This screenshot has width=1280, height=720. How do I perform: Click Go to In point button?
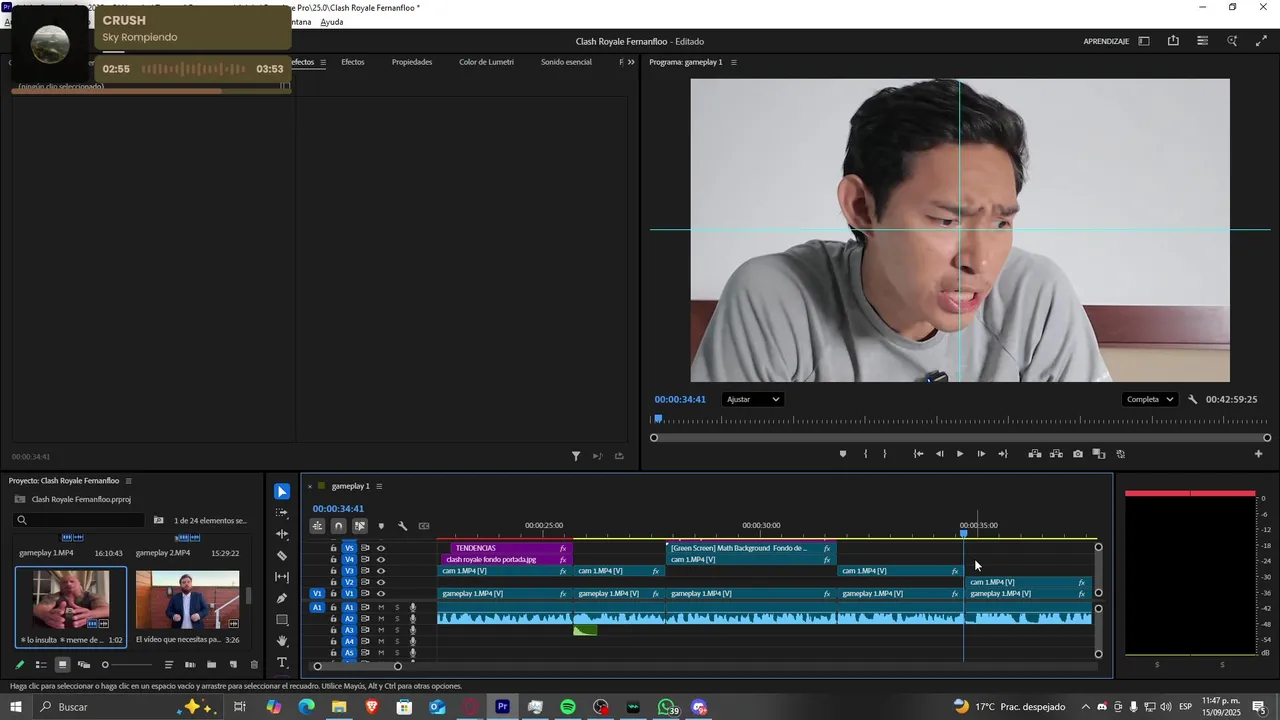(x=918, y=454)
